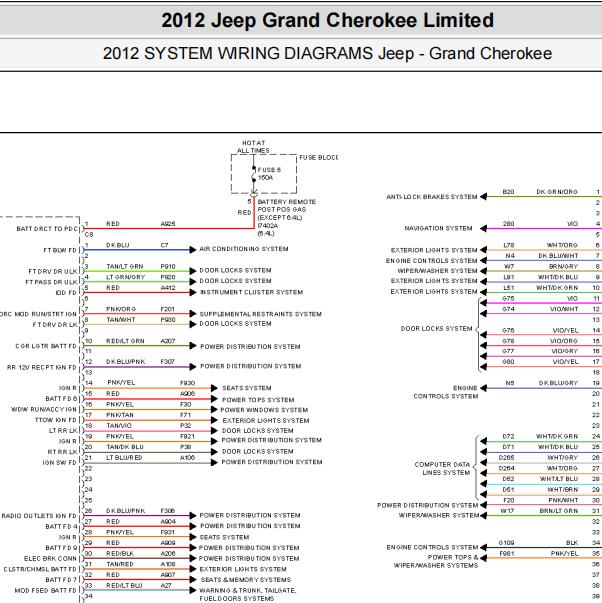Select wire color "BRN/LT GRN"
Image resolution: width=602 pixels, height=603 pixels.
(x=559, y=511)
